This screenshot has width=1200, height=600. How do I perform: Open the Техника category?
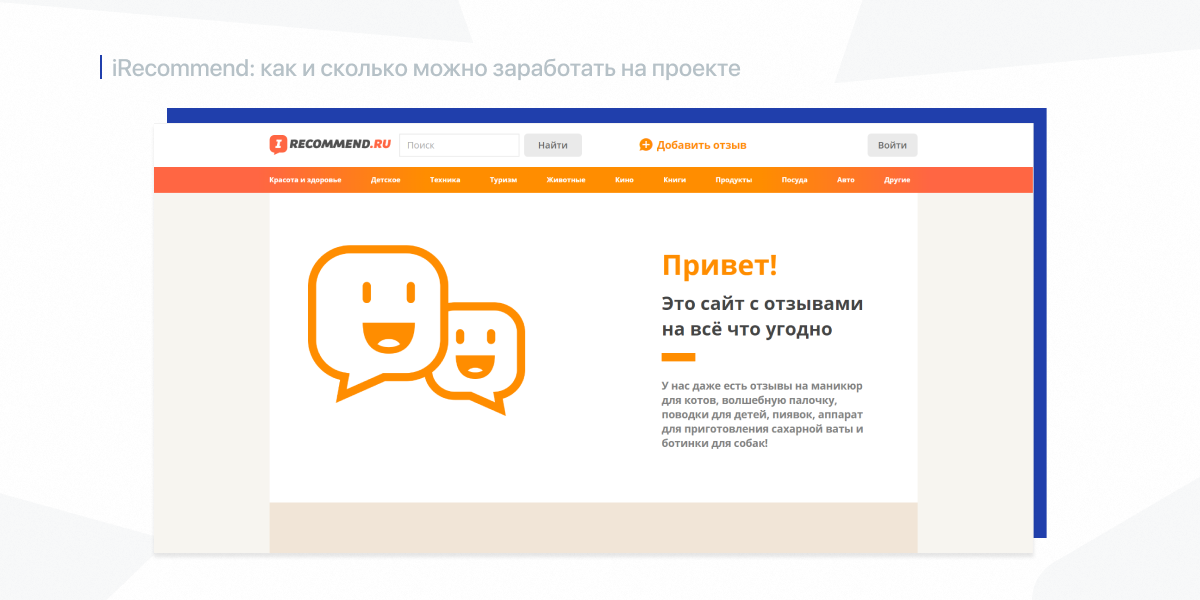coord(445,180)
